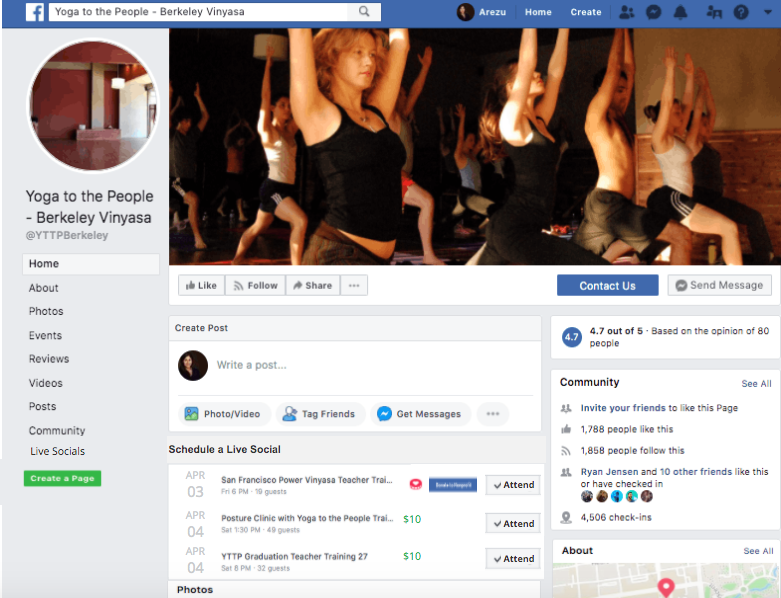The image size is (781, 598).
Task: Click the find friends icon beside help
Action: [x=714, y=12]
